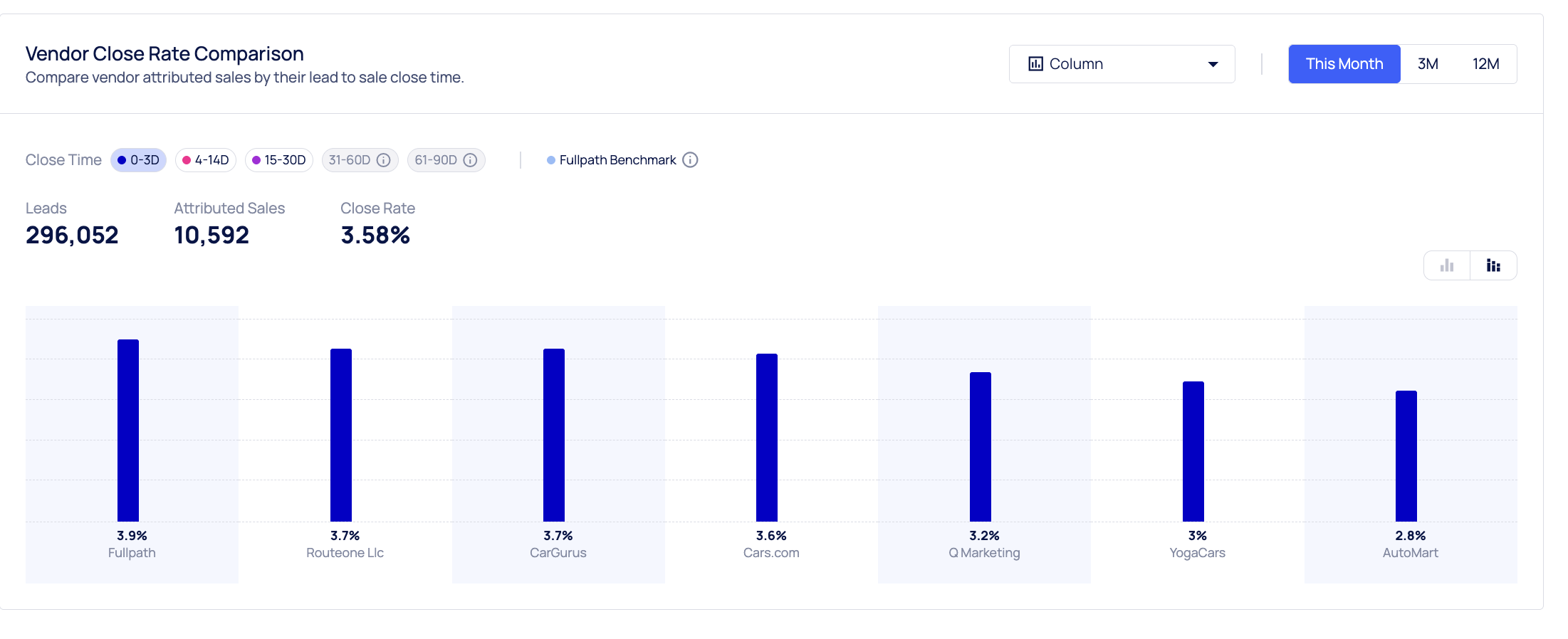Switch to the grouped bar chart view icon
Image resolution: width=1568 pixels, height=639 pixels.
point(1493,265)
